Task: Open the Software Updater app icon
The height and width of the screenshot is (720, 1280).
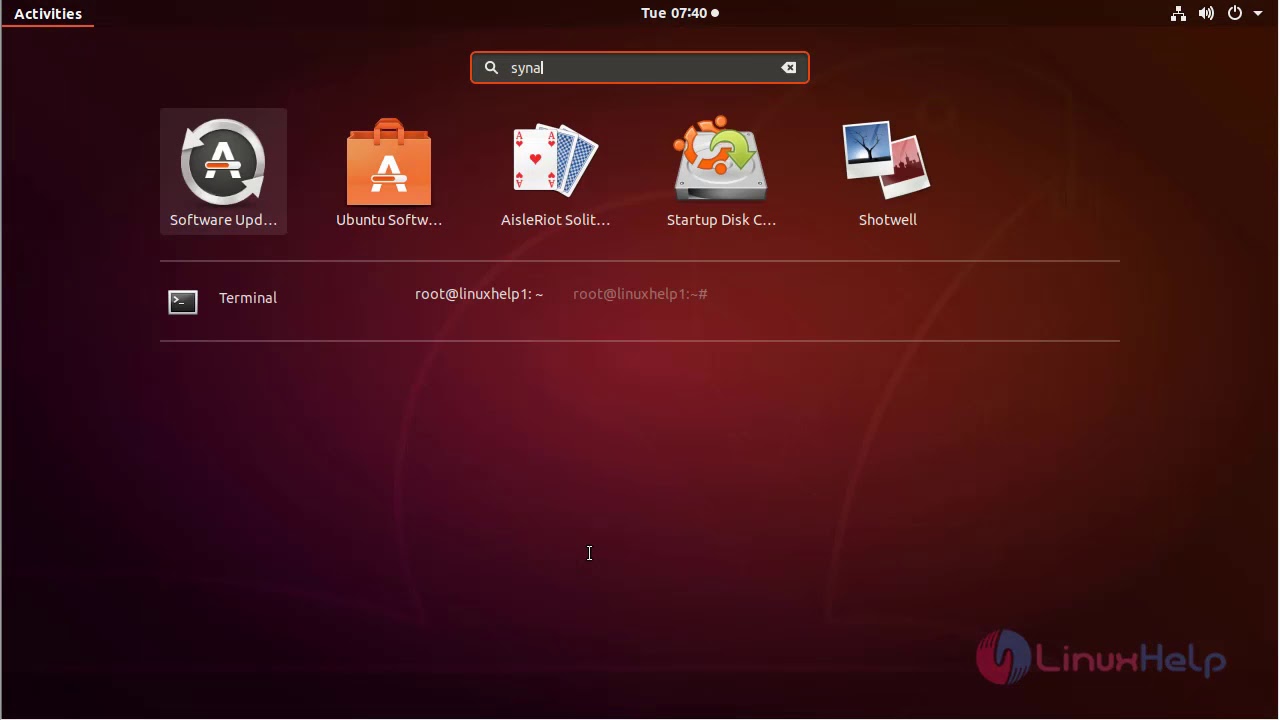Action: (x=223, y=162)
